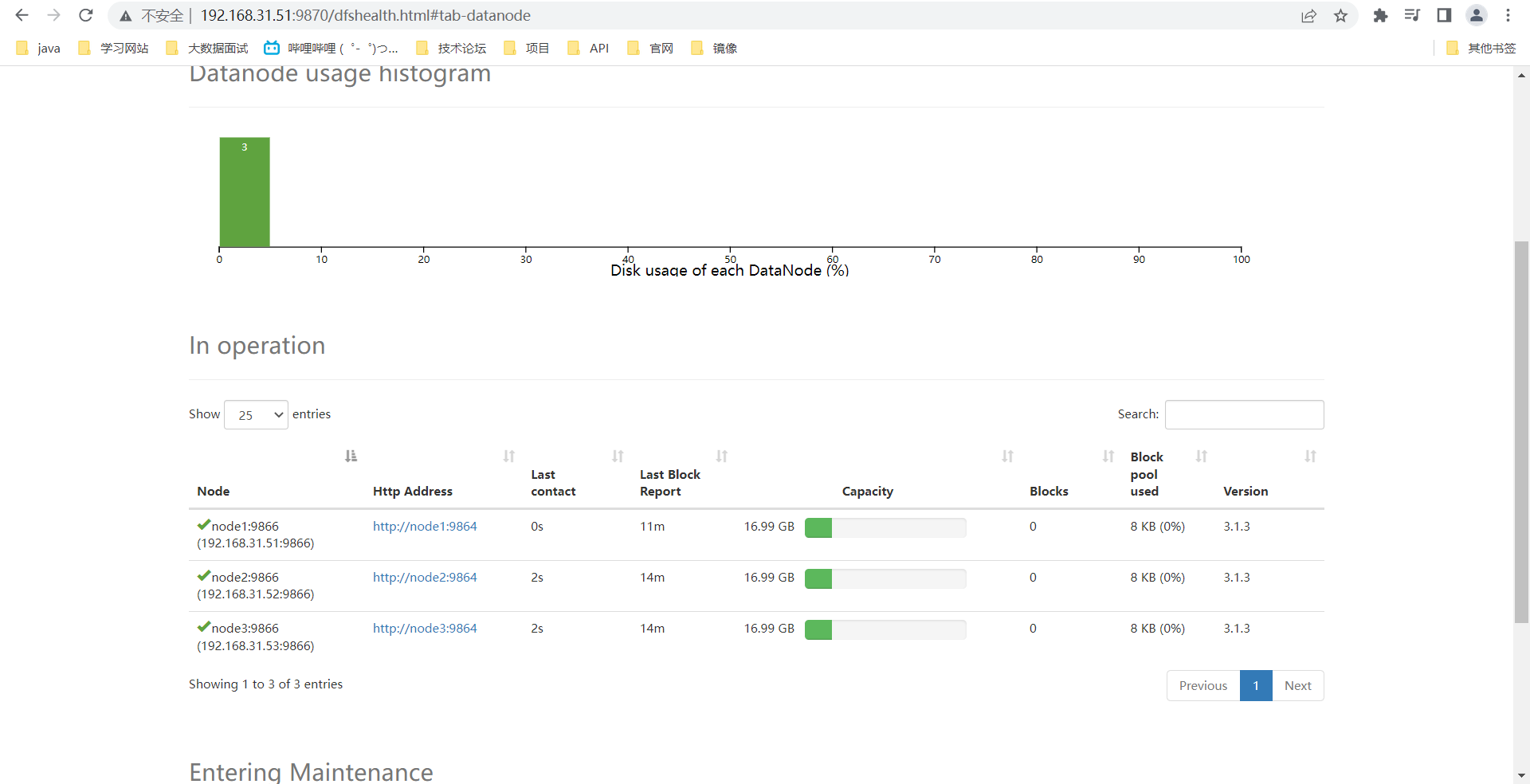Viewport: 1530px width, 784px height.
Task: Open the Chrome three-dot menu
Action: [1508, 15]
